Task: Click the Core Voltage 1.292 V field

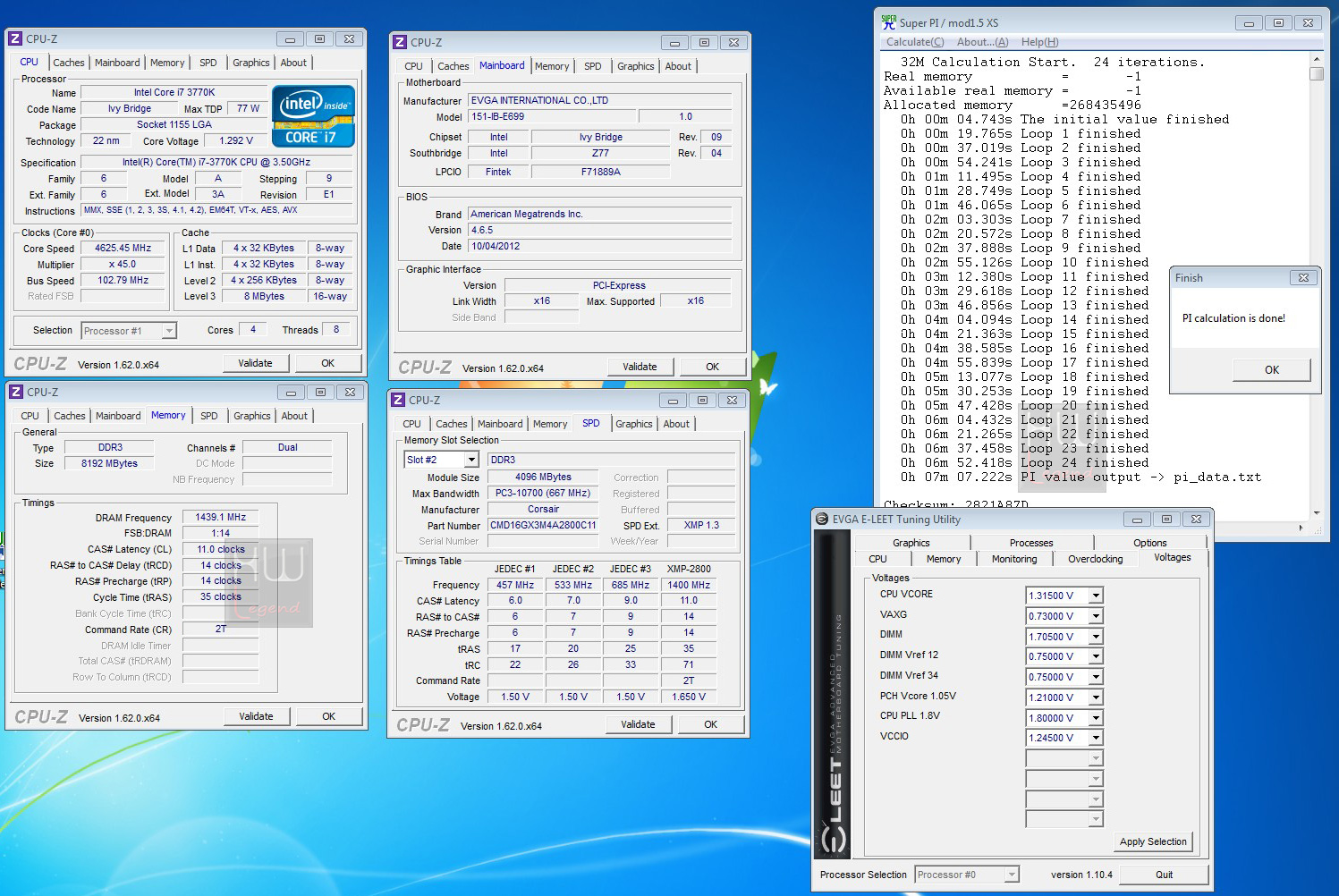Action: pyautogui.click(x=236, y=141)
